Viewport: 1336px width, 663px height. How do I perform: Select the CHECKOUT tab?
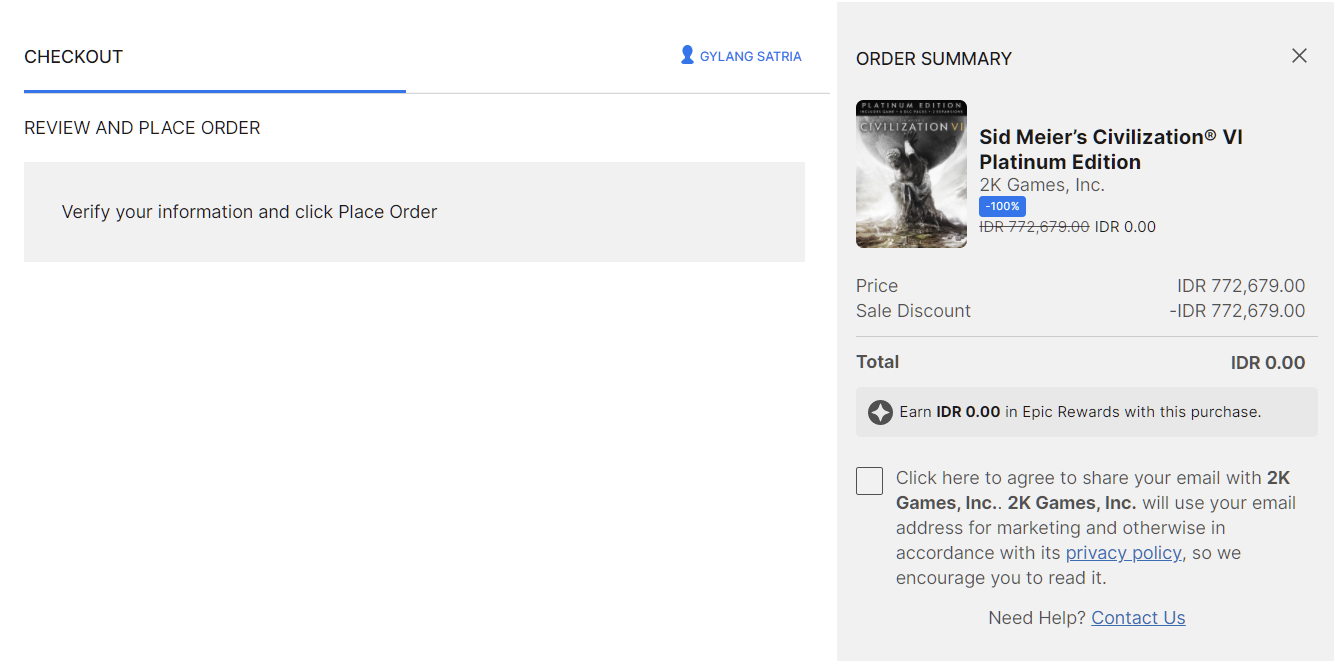coord(73,57)
